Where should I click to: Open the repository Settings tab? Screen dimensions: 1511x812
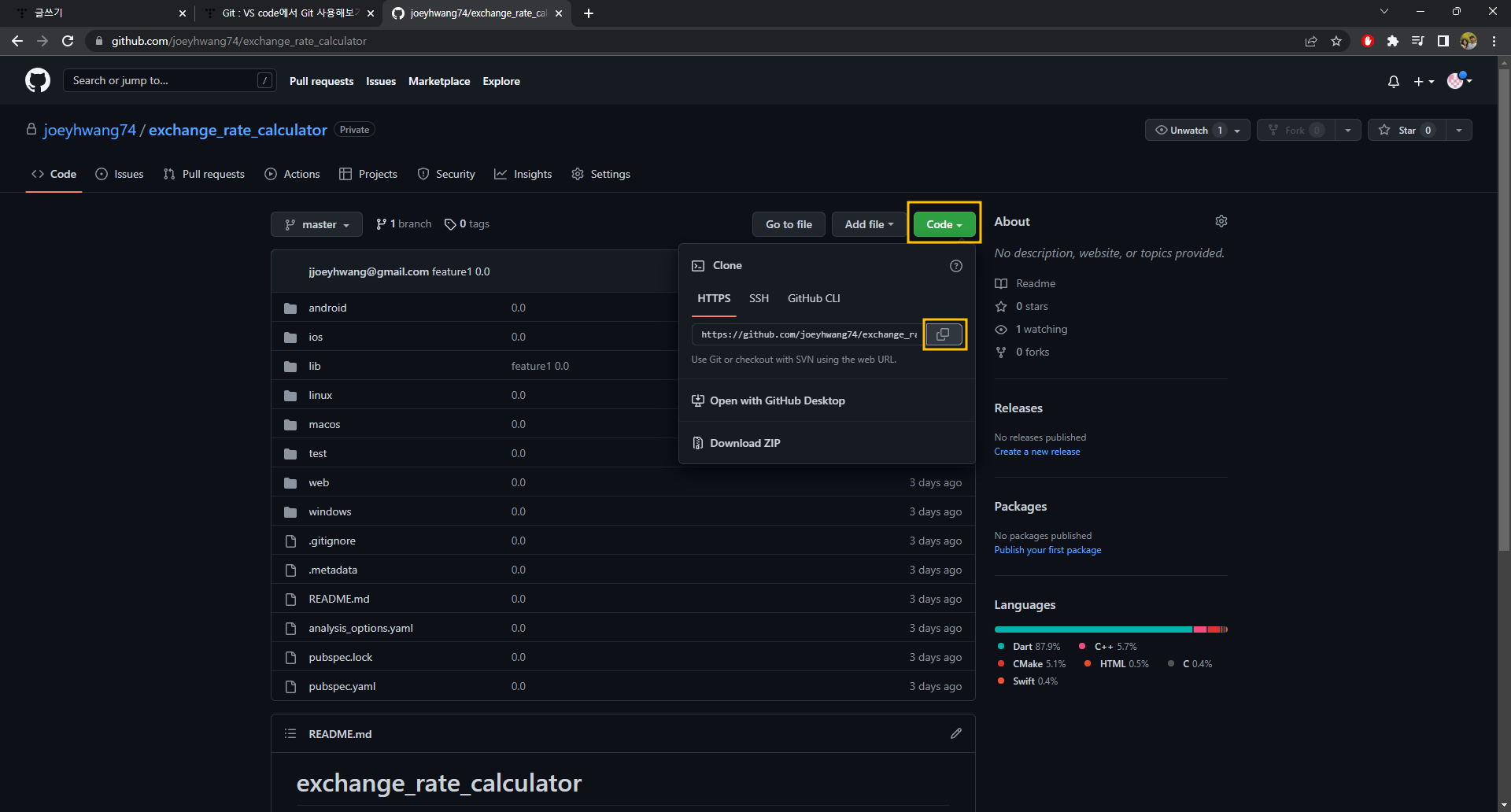click(601, 174)
